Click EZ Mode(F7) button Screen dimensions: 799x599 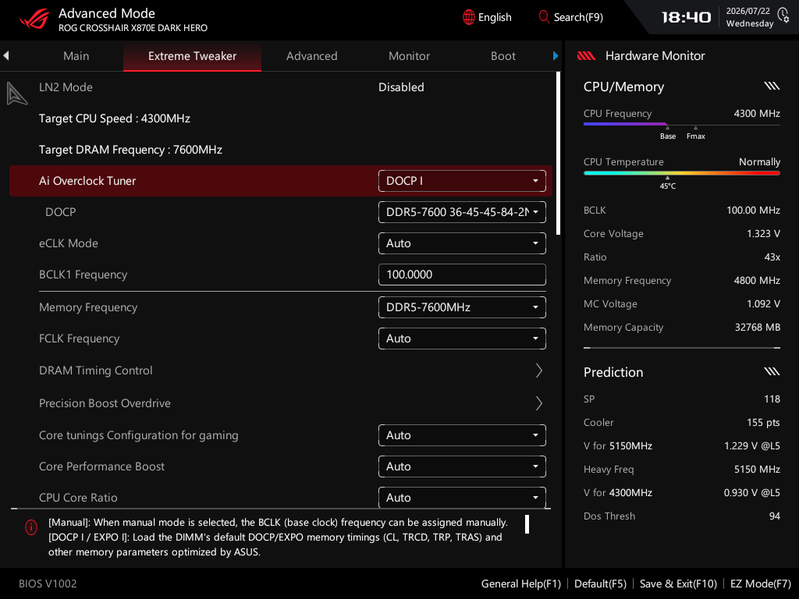point(760,584)
